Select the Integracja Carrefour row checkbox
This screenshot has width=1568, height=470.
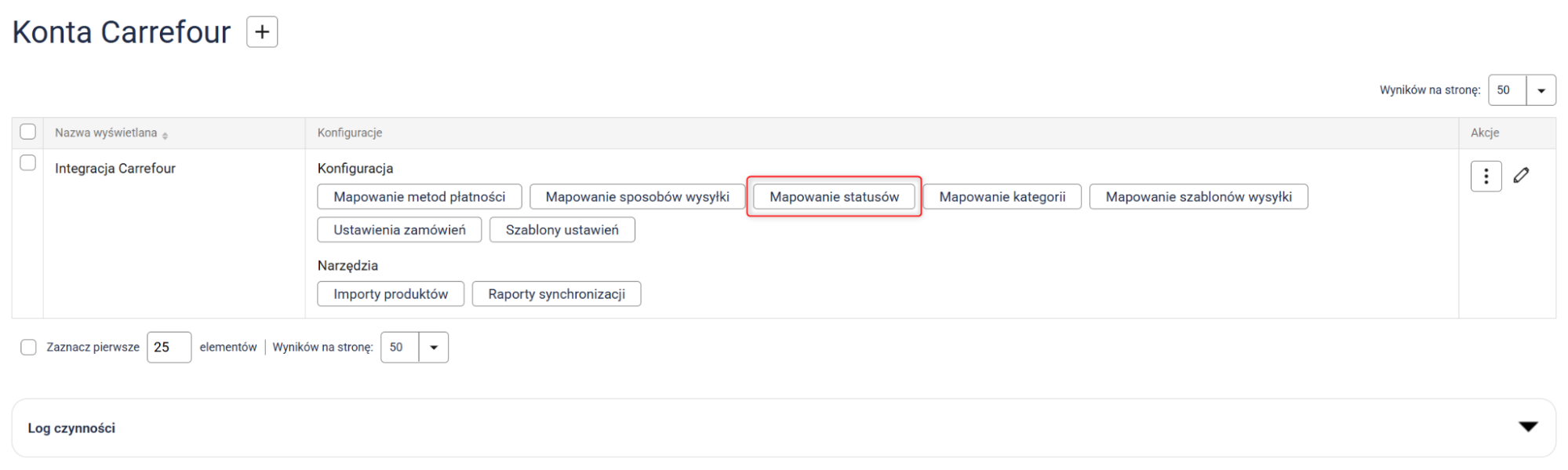pos(28,163)
